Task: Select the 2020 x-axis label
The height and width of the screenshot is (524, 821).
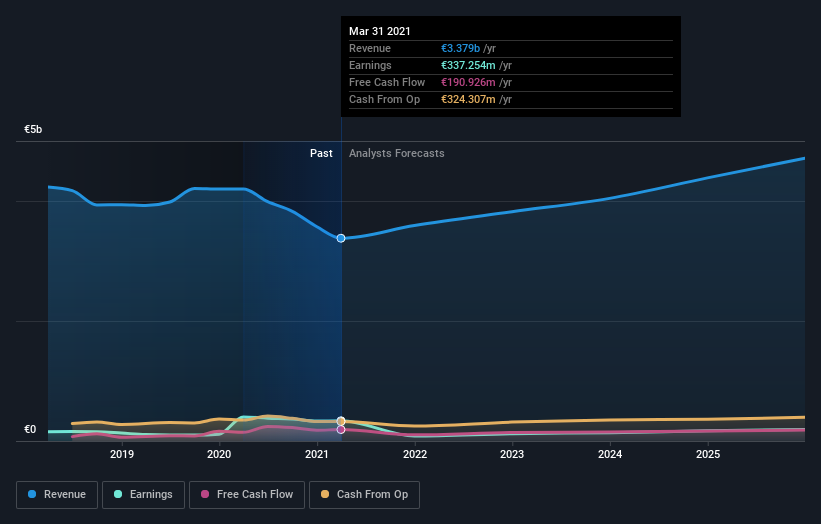Action: point(219,454)
